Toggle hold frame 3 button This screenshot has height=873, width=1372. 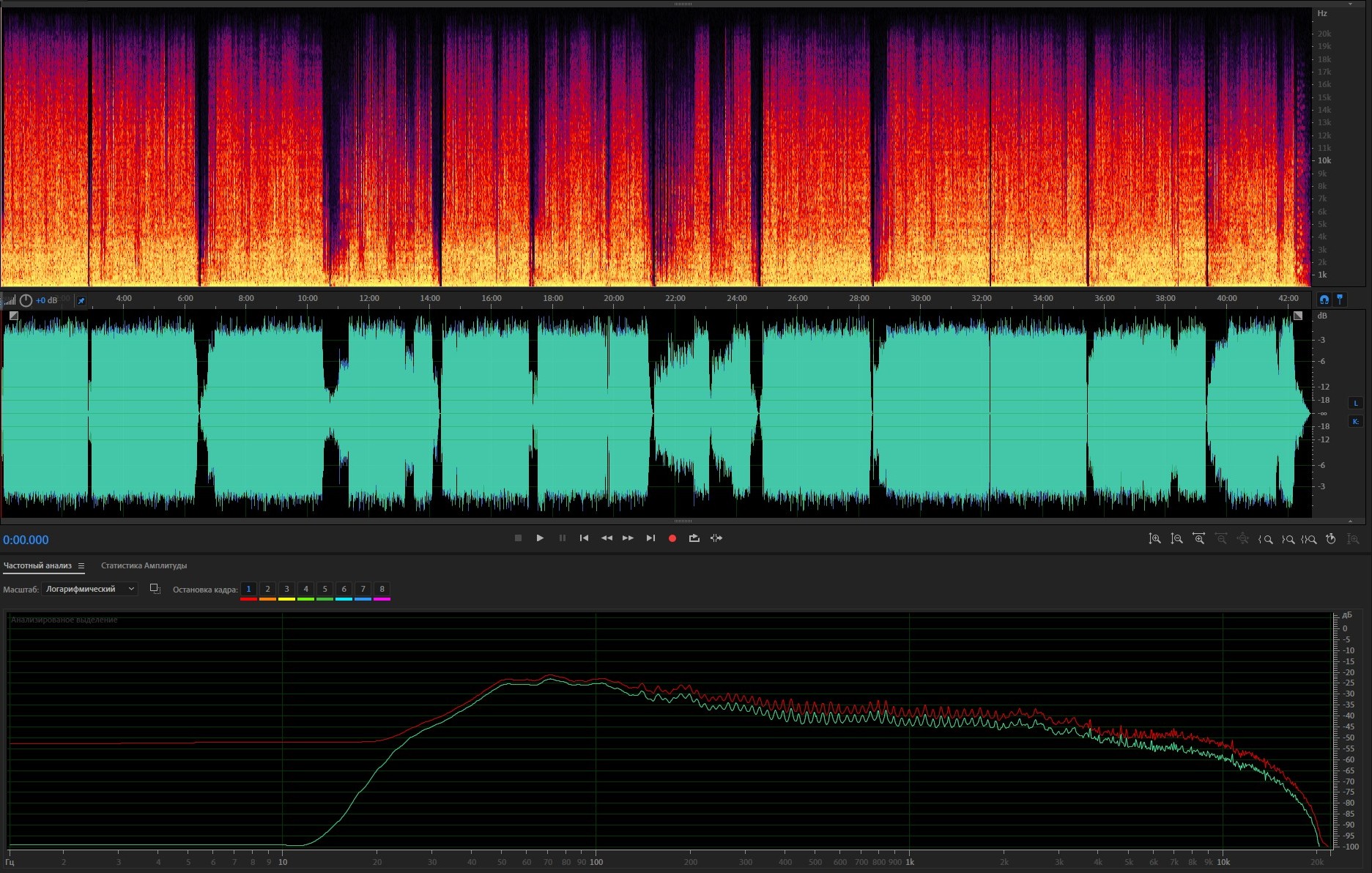pos(286,589)
